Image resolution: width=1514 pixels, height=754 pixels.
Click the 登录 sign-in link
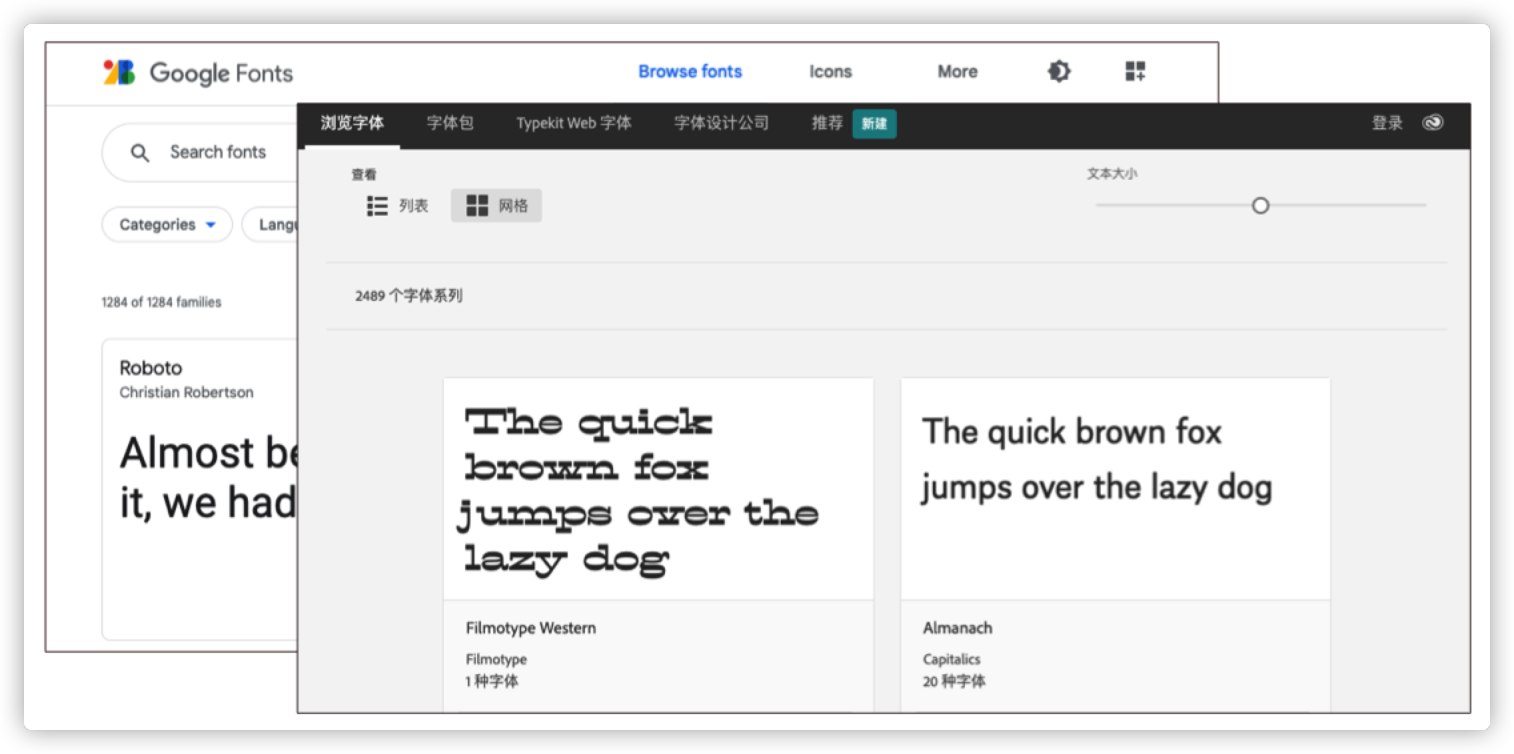(1387, 123)
